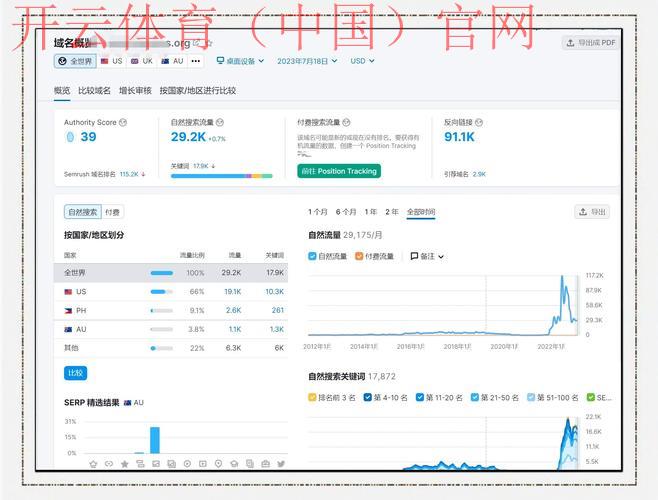This screenshot has width=658, height=500.
Task: Set the chart range to 1 个月
Action: click(318, 212)
